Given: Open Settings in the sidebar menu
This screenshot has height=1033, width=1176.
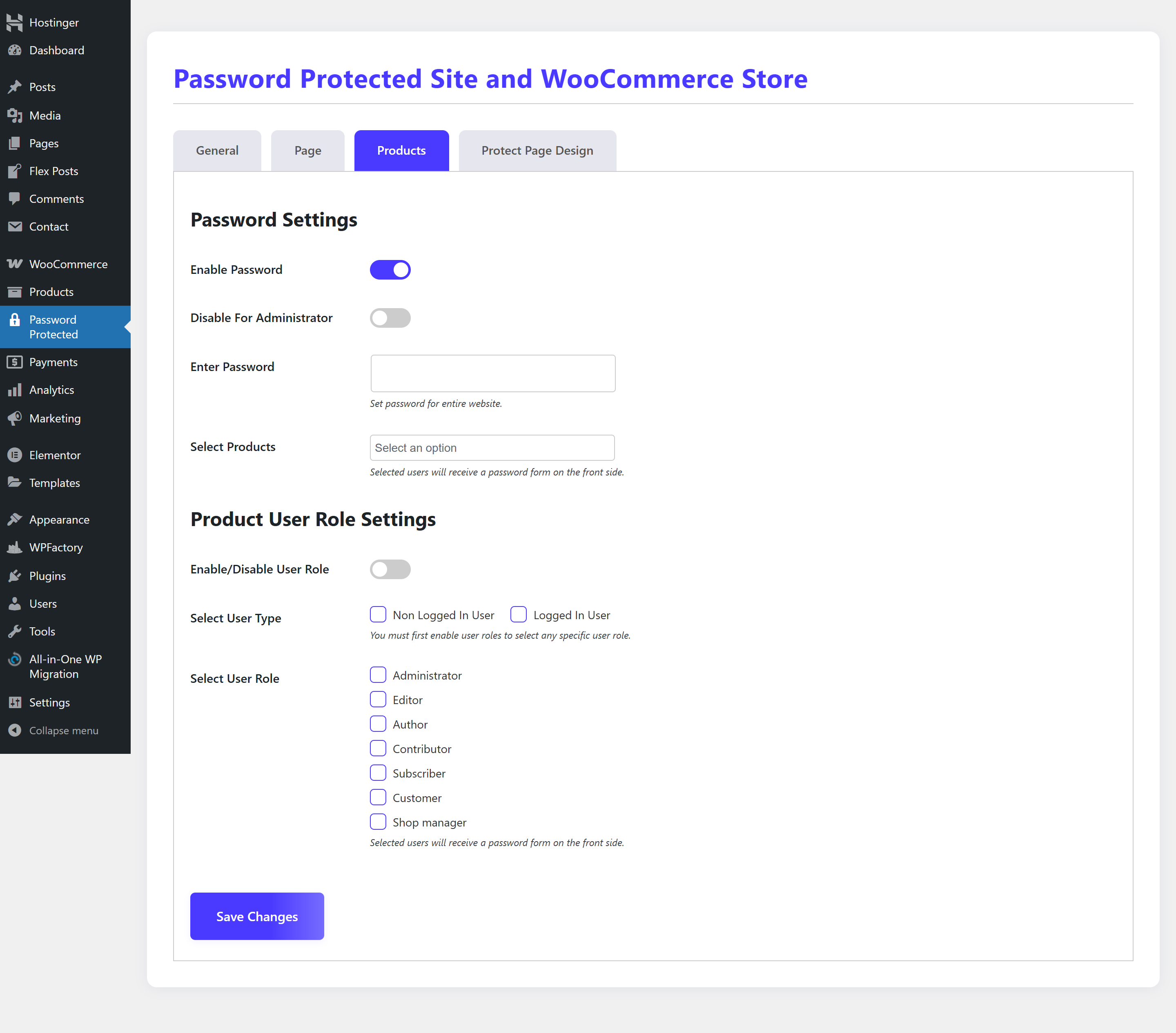Looking at the screenshot, I should (x=49, y=702).
